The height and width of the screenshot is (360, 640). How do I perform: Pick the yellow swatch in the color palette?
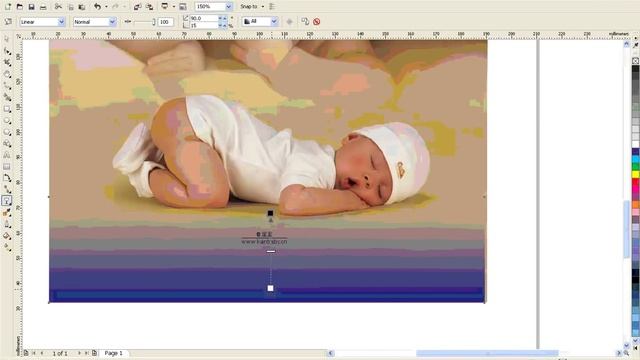click(636, 174)
